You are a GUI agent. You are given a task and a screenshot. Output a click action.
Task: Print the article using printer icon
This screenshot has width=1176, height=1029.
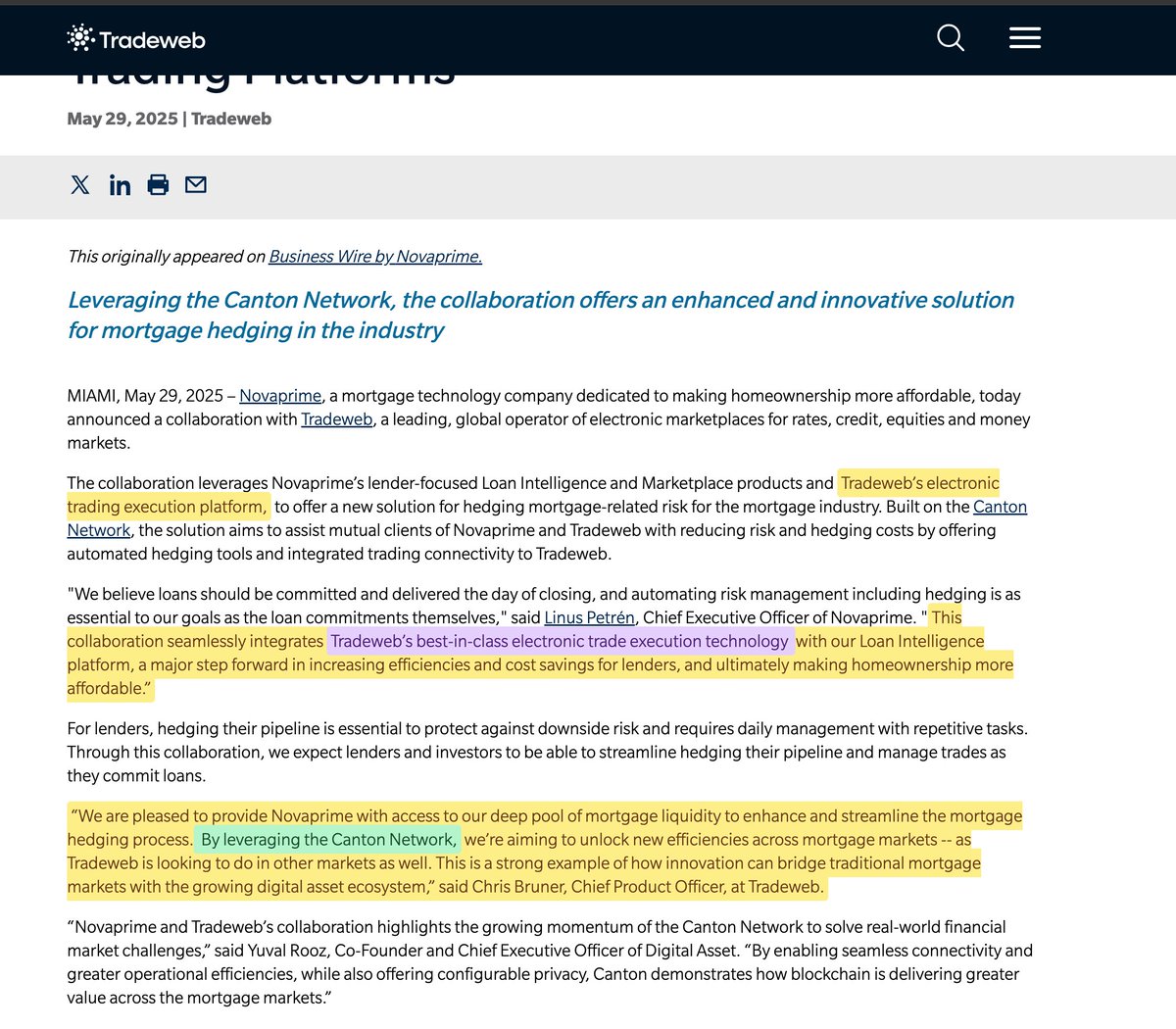coord(158,185)
